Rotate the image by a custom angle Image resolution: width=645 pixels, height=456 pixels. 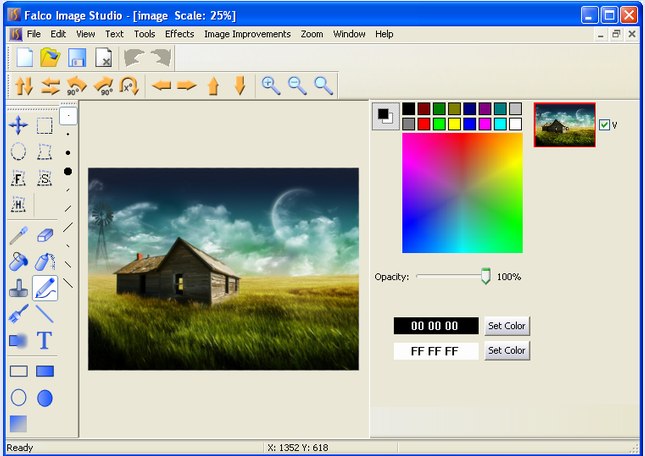pyautogui.click(x=130, y=86)
